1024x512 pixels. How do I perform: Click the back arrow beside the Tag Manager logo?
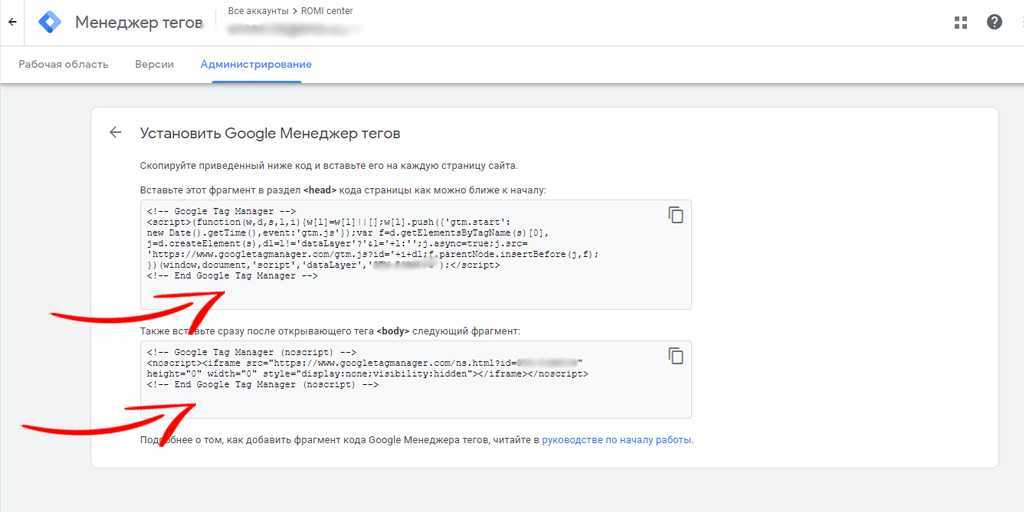(12, 21)
